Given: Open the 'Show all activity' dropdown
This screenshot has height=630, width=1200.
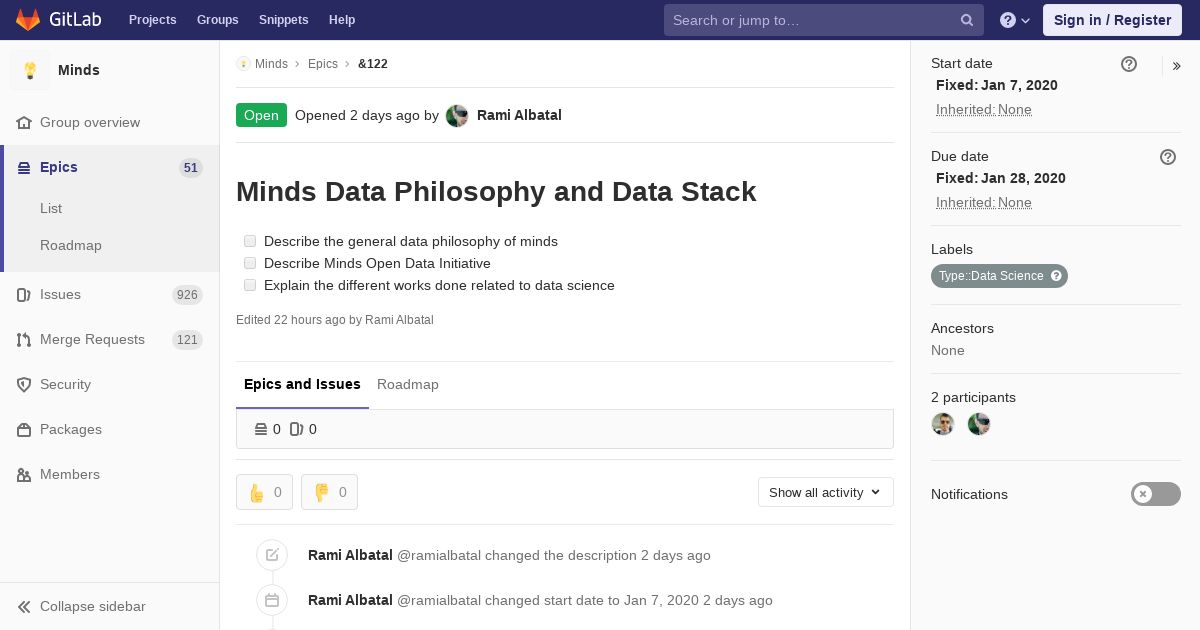Looking at the screenshot, I should click(x=825, y=492).
